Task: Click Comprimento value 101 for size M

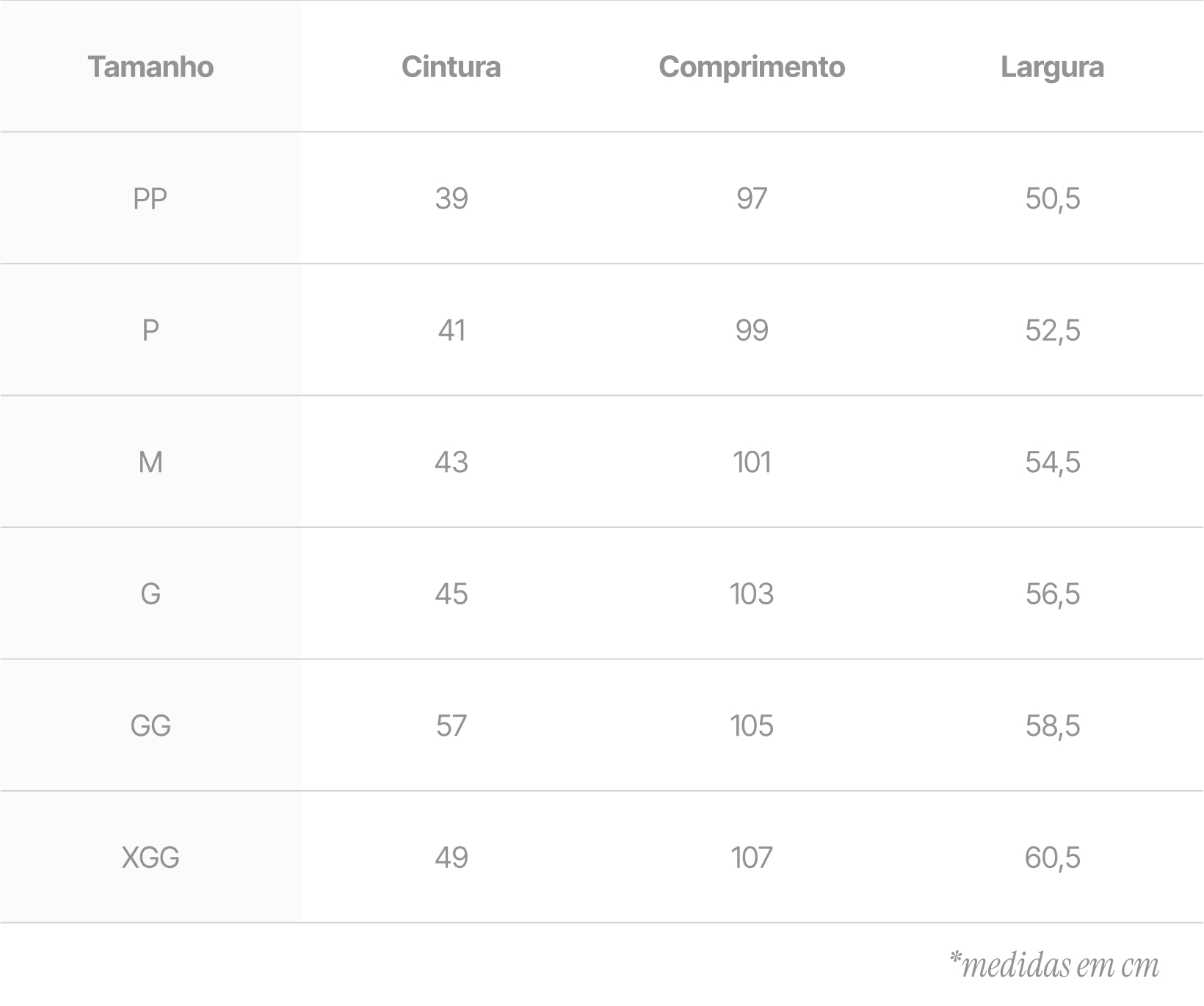Action: coord(752,463)
